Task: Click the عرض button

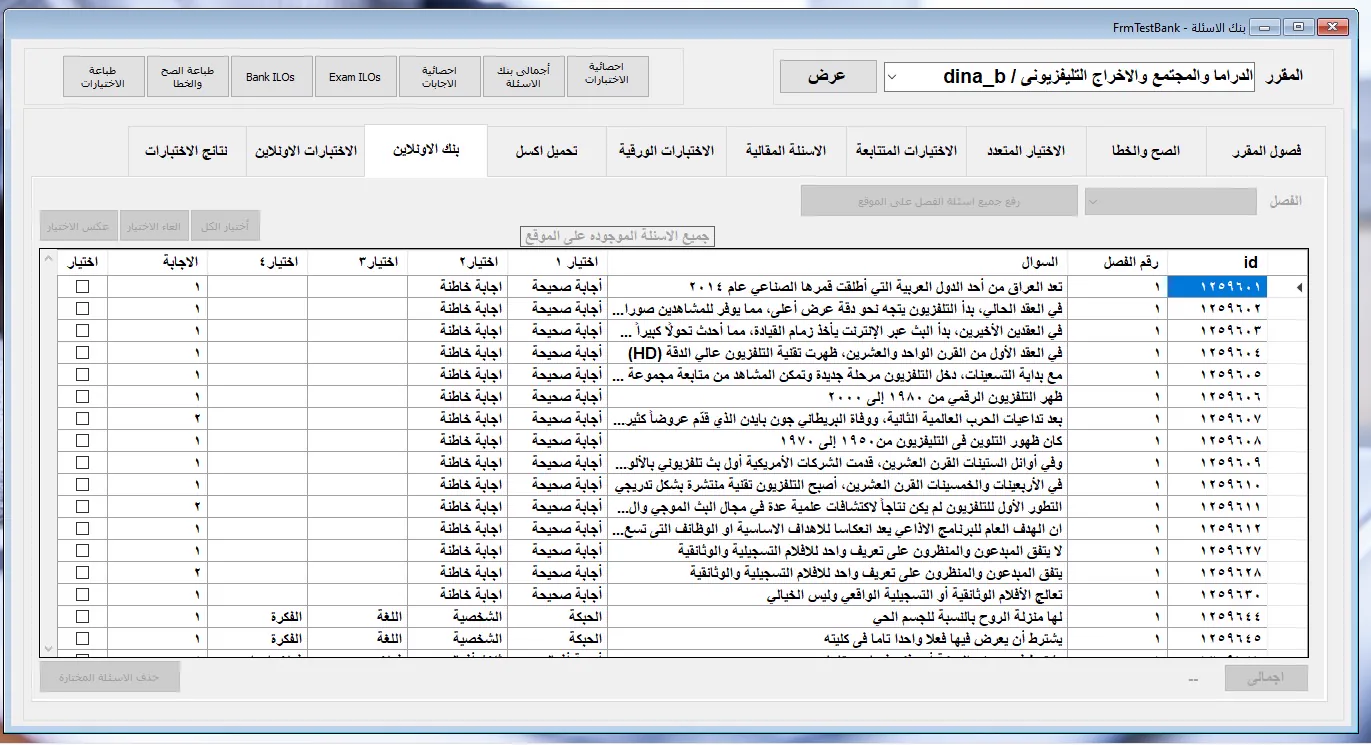Action: [826, 77]
